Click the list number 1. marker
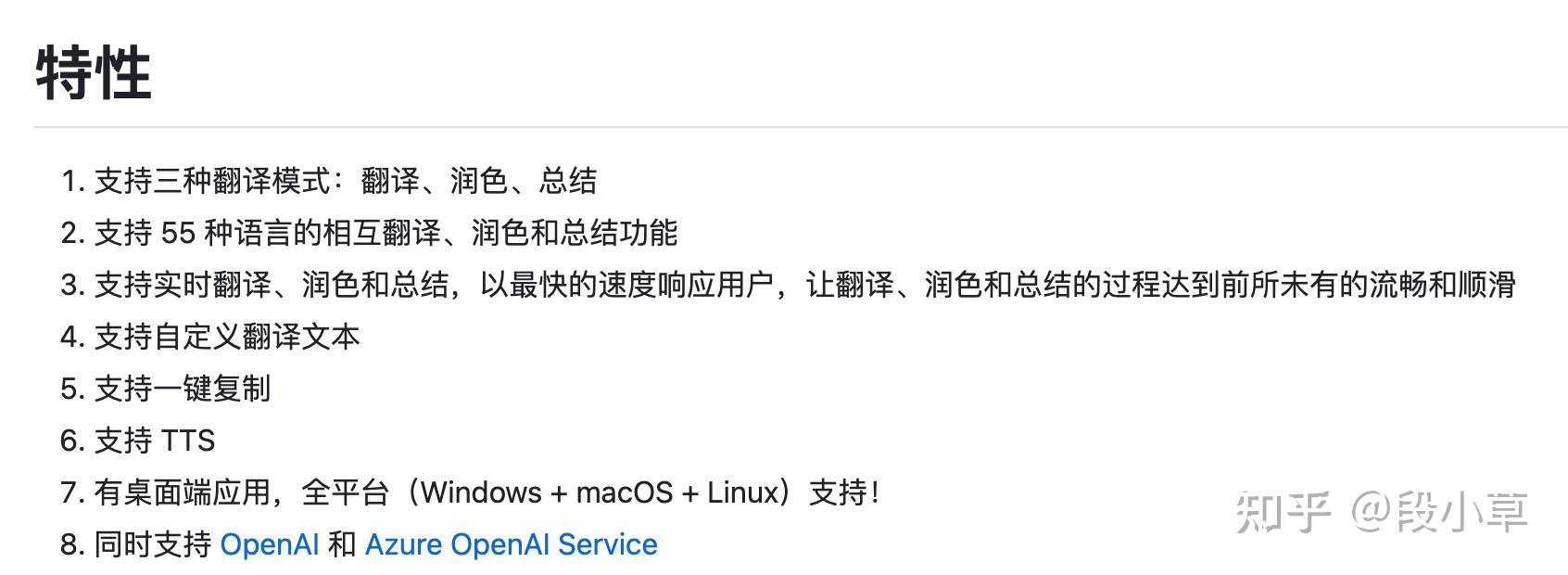 (x=73, y=181)
